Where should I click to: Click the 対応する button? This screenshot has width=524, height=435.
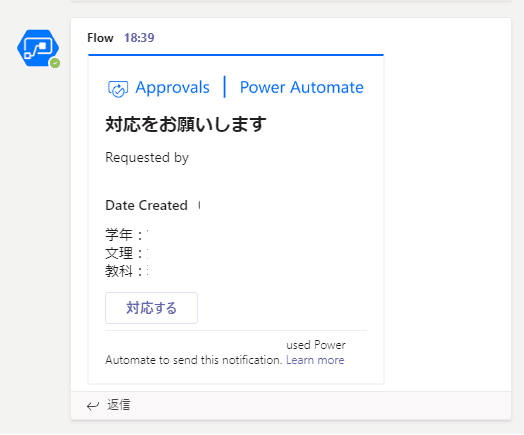151,308
